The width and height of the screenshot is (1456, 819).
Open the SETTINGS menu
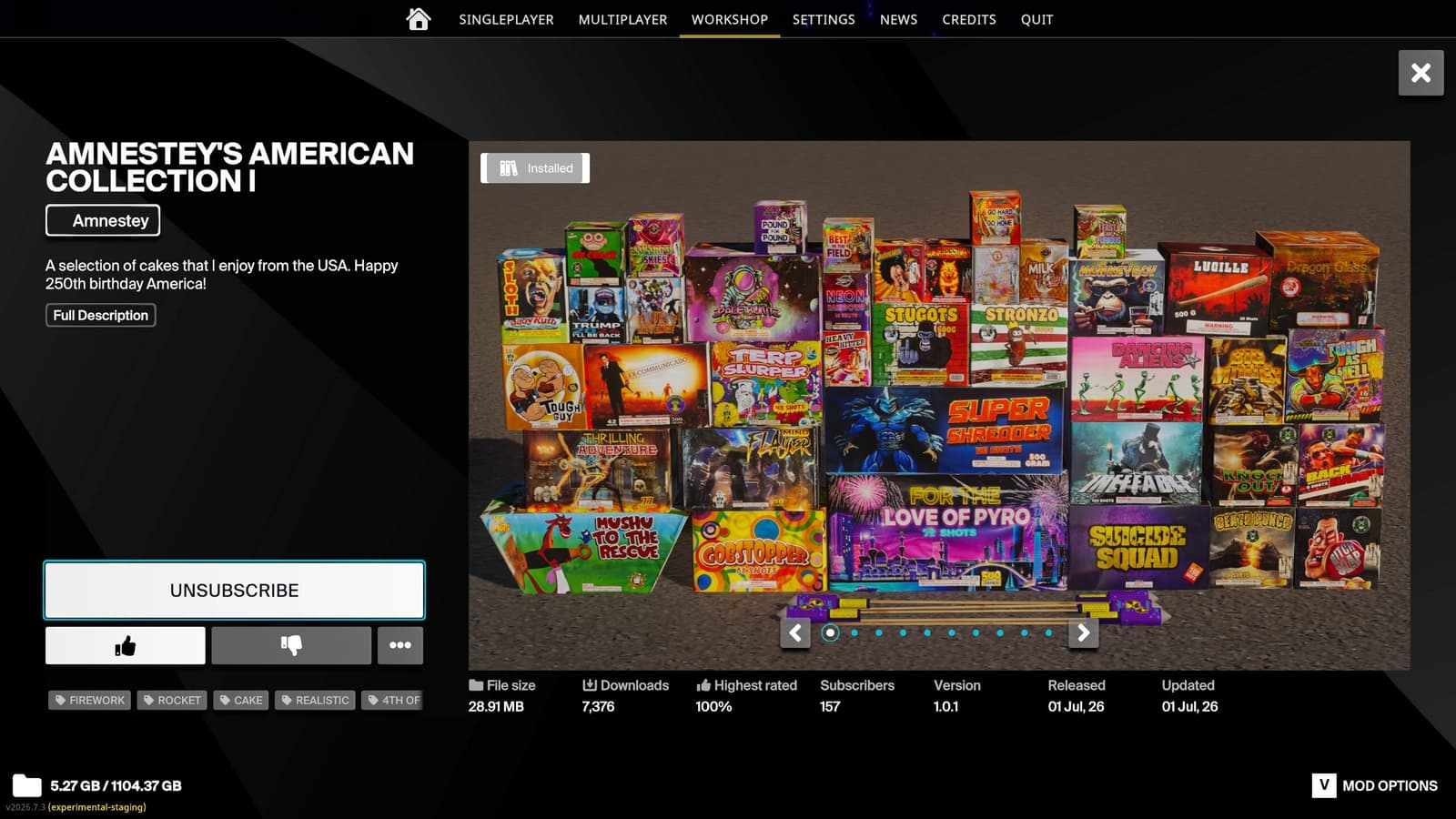(x=824, y=19)
